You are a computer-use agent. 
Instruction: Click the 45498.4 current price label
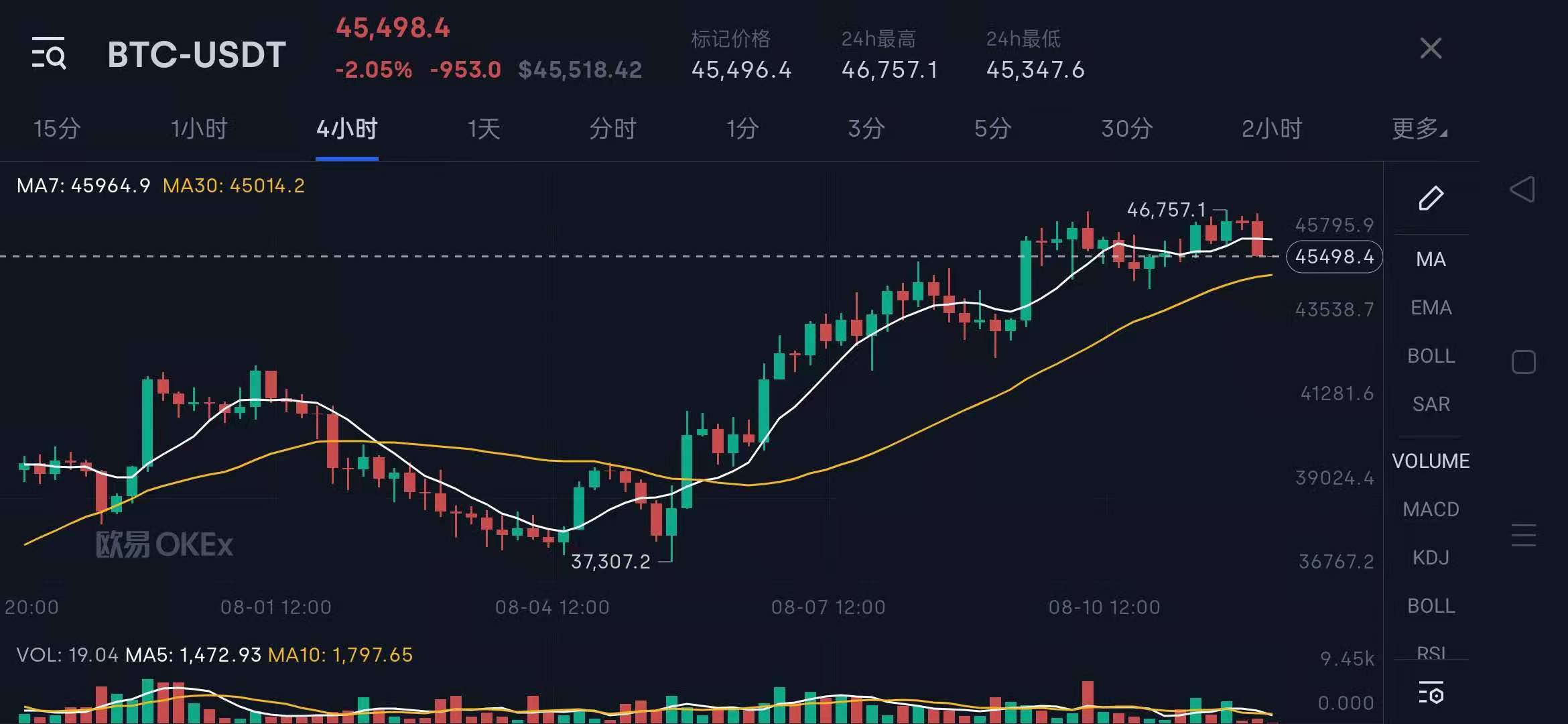(x=1334, y=257)
